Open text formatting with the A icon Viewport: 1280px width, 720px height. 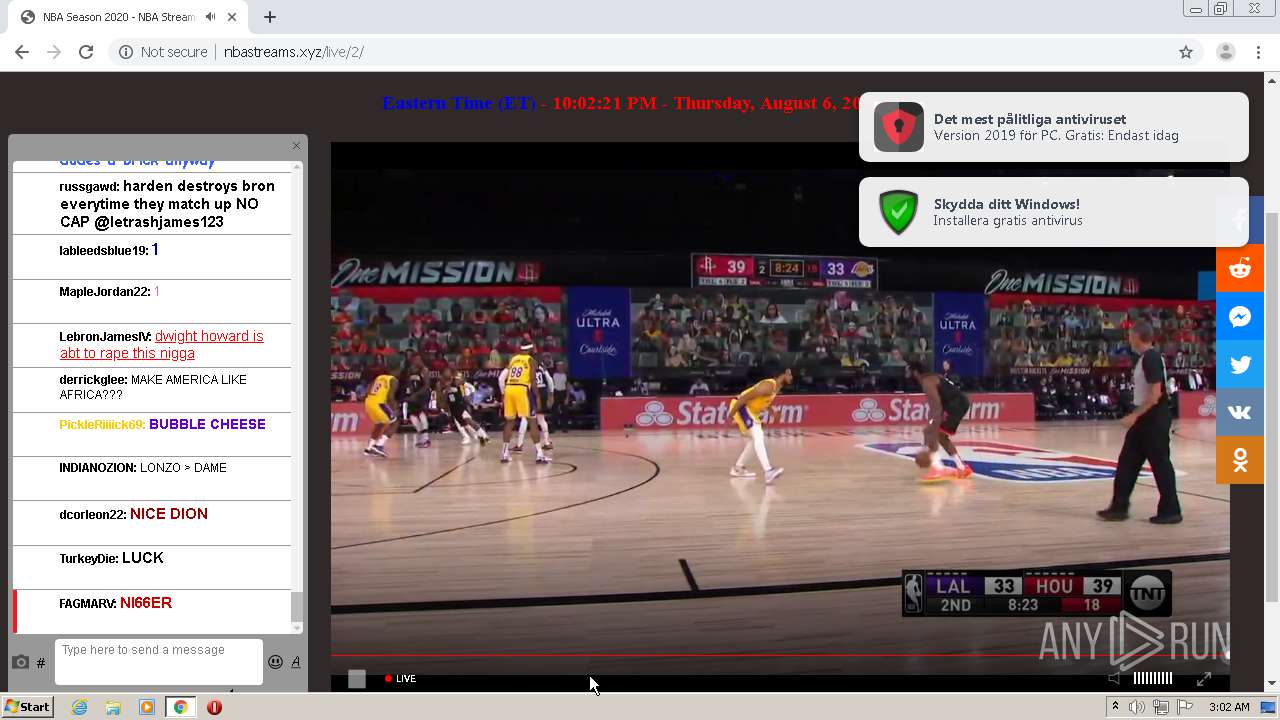[296, 662]
